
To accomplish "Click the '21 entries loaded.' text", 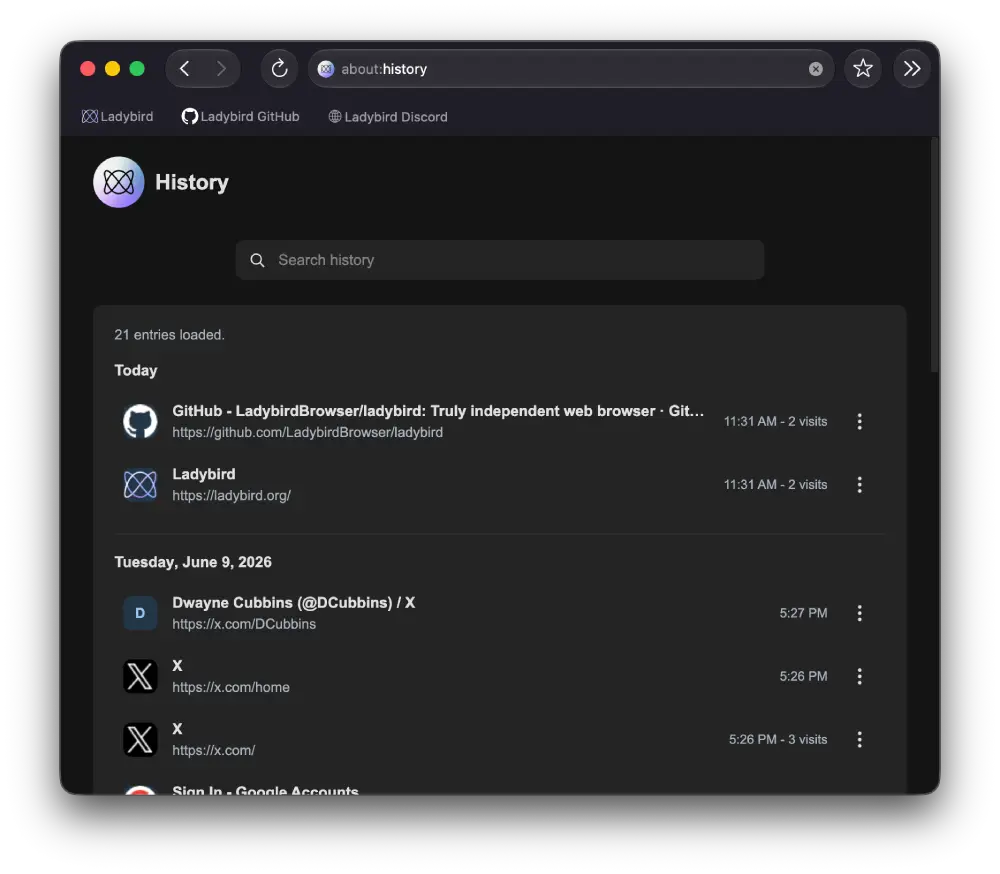I will pyautogui.click(x=170, y=335).
